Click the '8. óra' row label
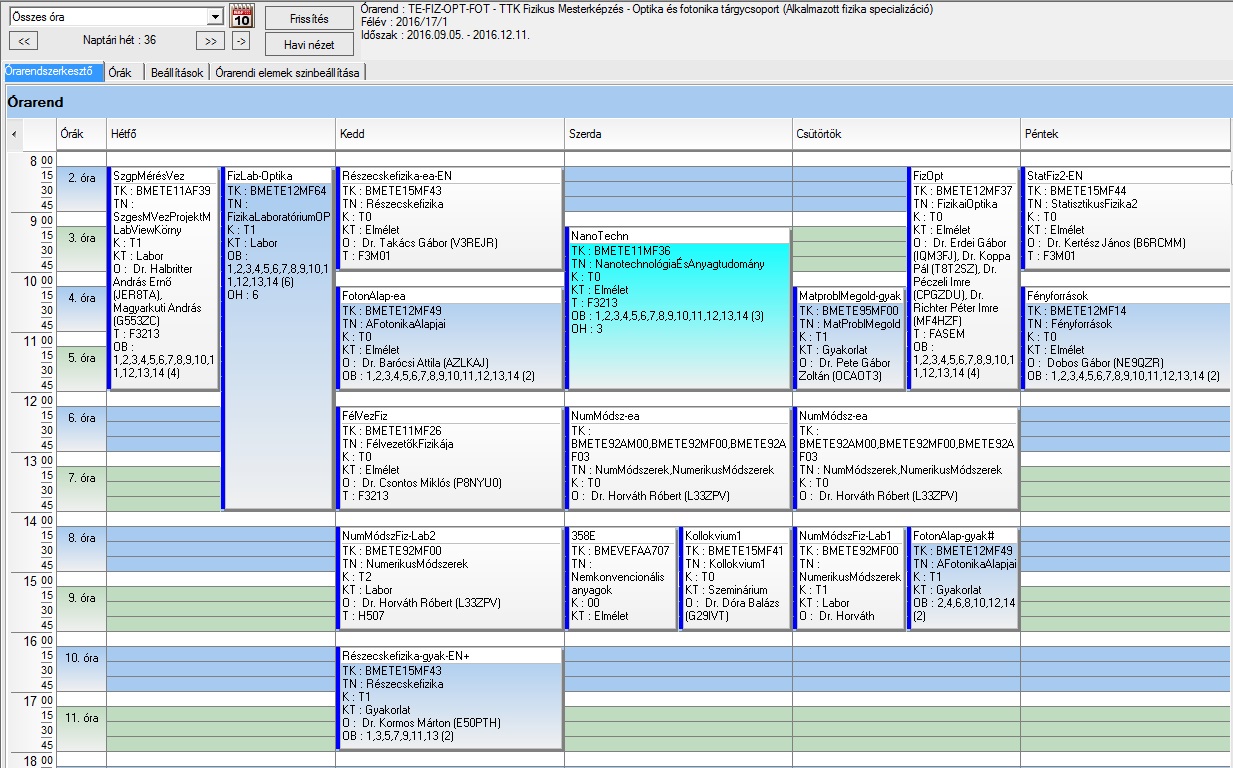The image size is (1233, 768). point(81,549)
